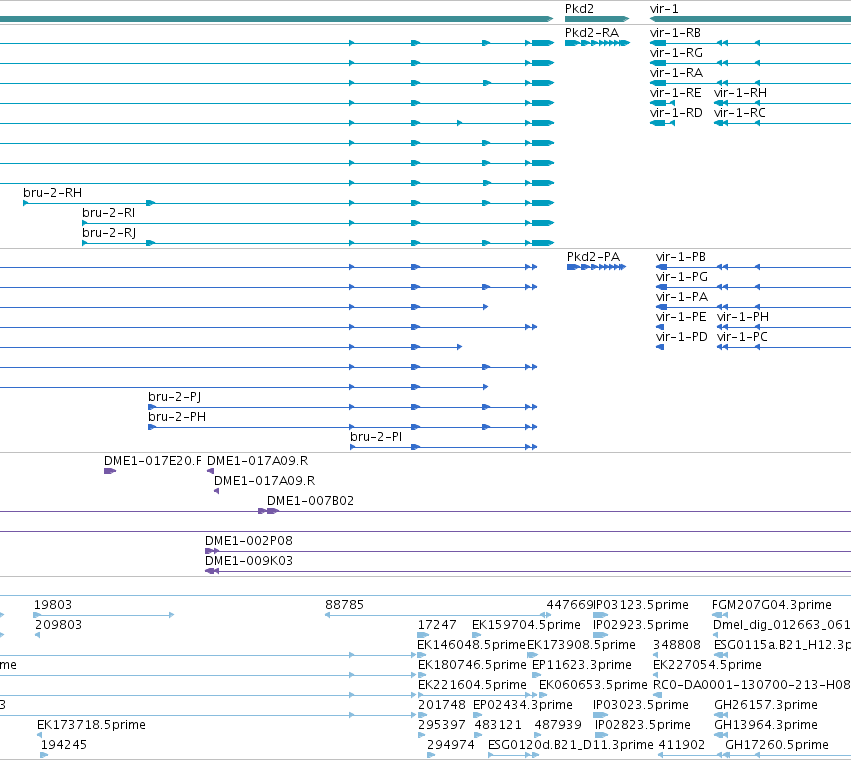Viewport: 851px width, 760px height.
Task: Click the EK173718.5prime EST label
Action: pos(91,726)
